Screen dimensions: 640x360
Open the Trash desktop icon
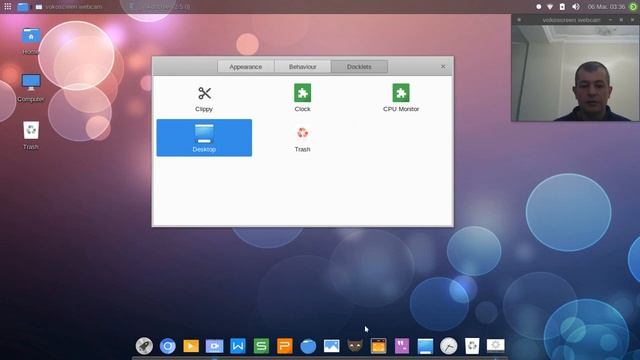pos(31,135)
